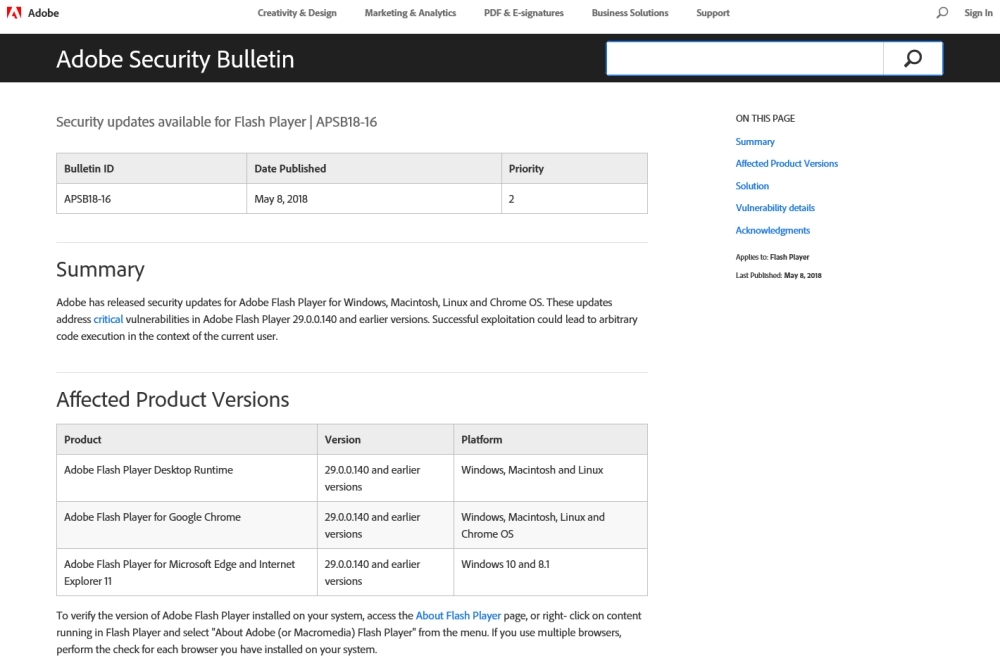Open the top navigation search magnifier

[942, 13]
